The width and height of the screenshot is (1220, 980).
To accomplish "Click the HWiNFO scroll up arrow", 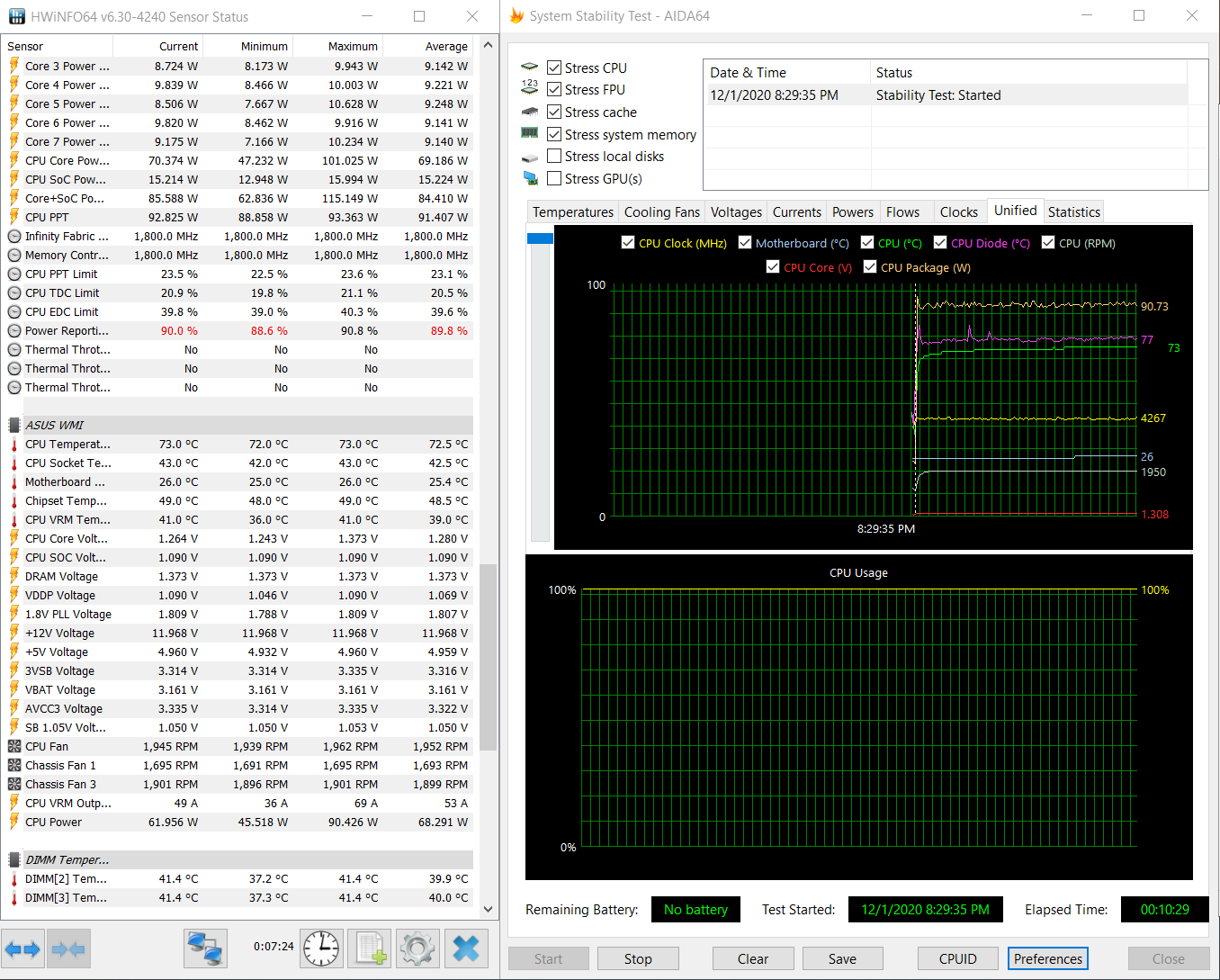I will click(489, 45).
